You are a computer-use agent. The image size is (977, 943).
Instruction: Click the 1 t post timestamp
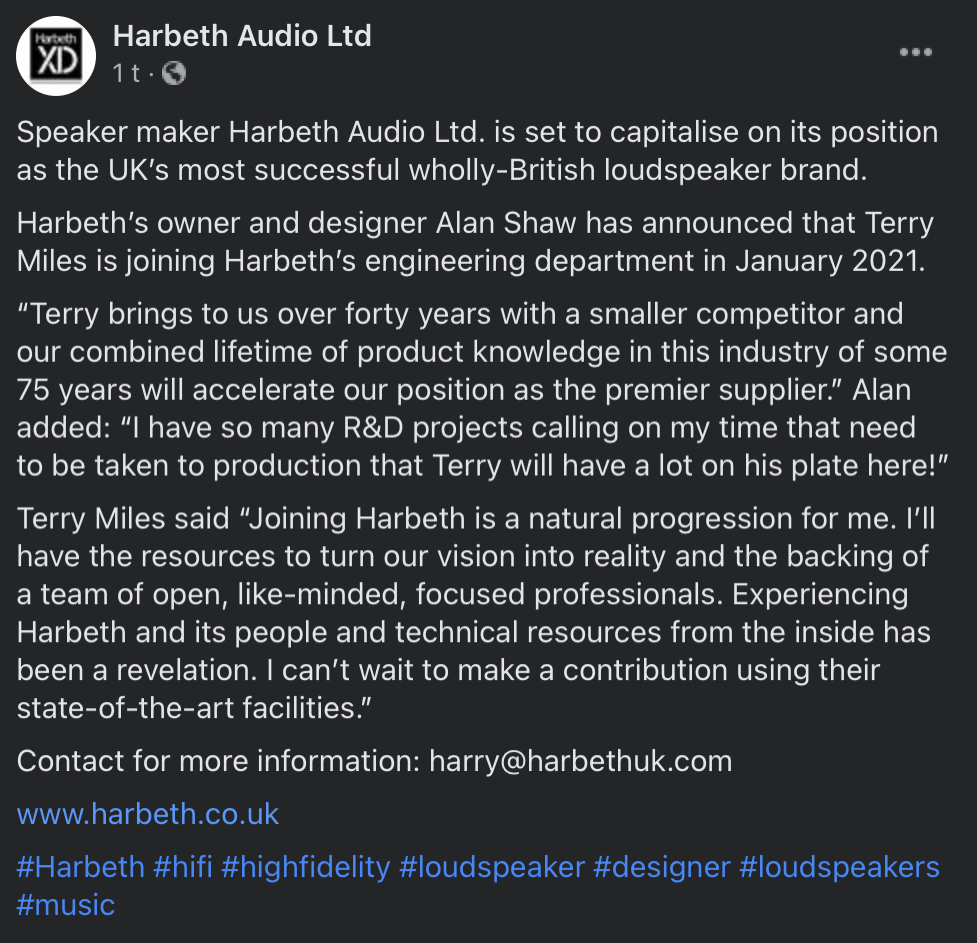126,74
